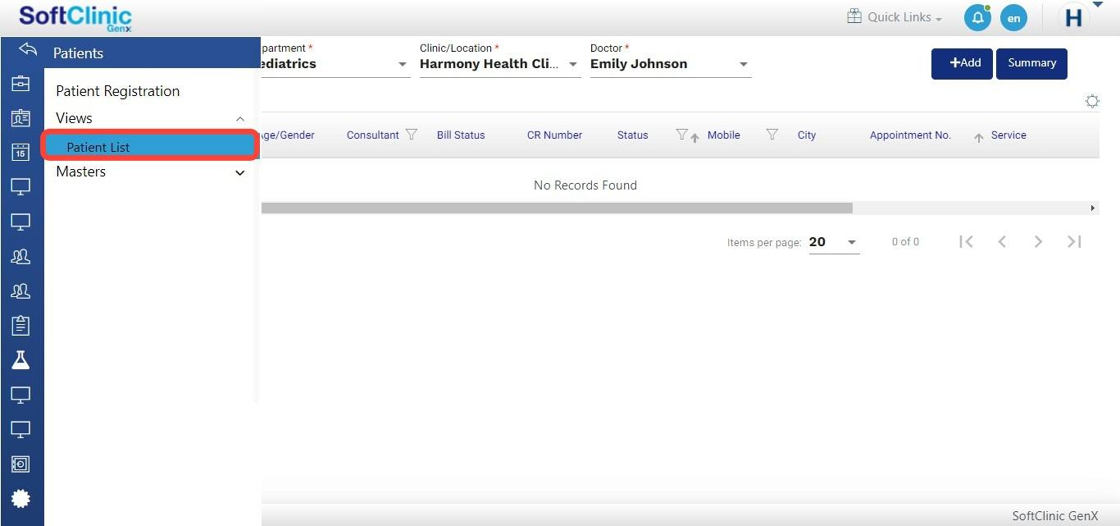Viewport: 1120px width, 526px height.
Task: Click the filter icon next to Consultant
Action: (x=411, y=135)
